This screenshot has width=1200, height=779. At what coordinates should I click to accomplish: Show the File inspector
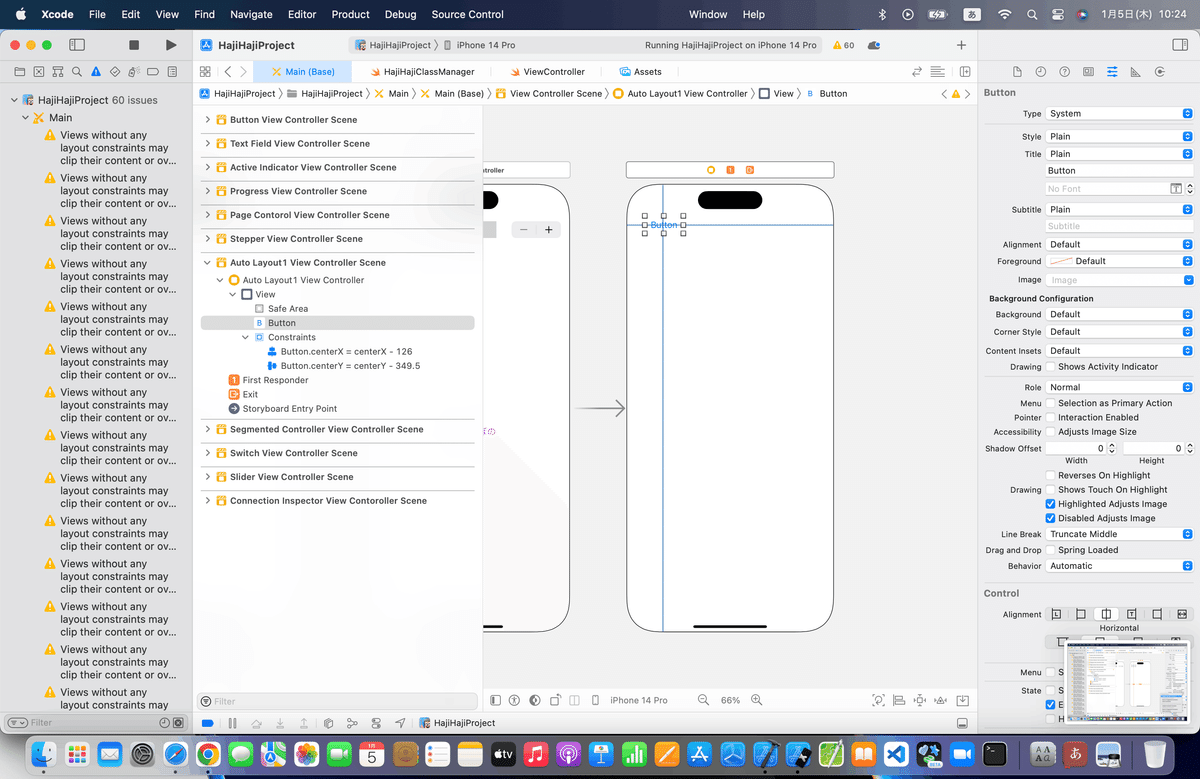coord(1017,72)
